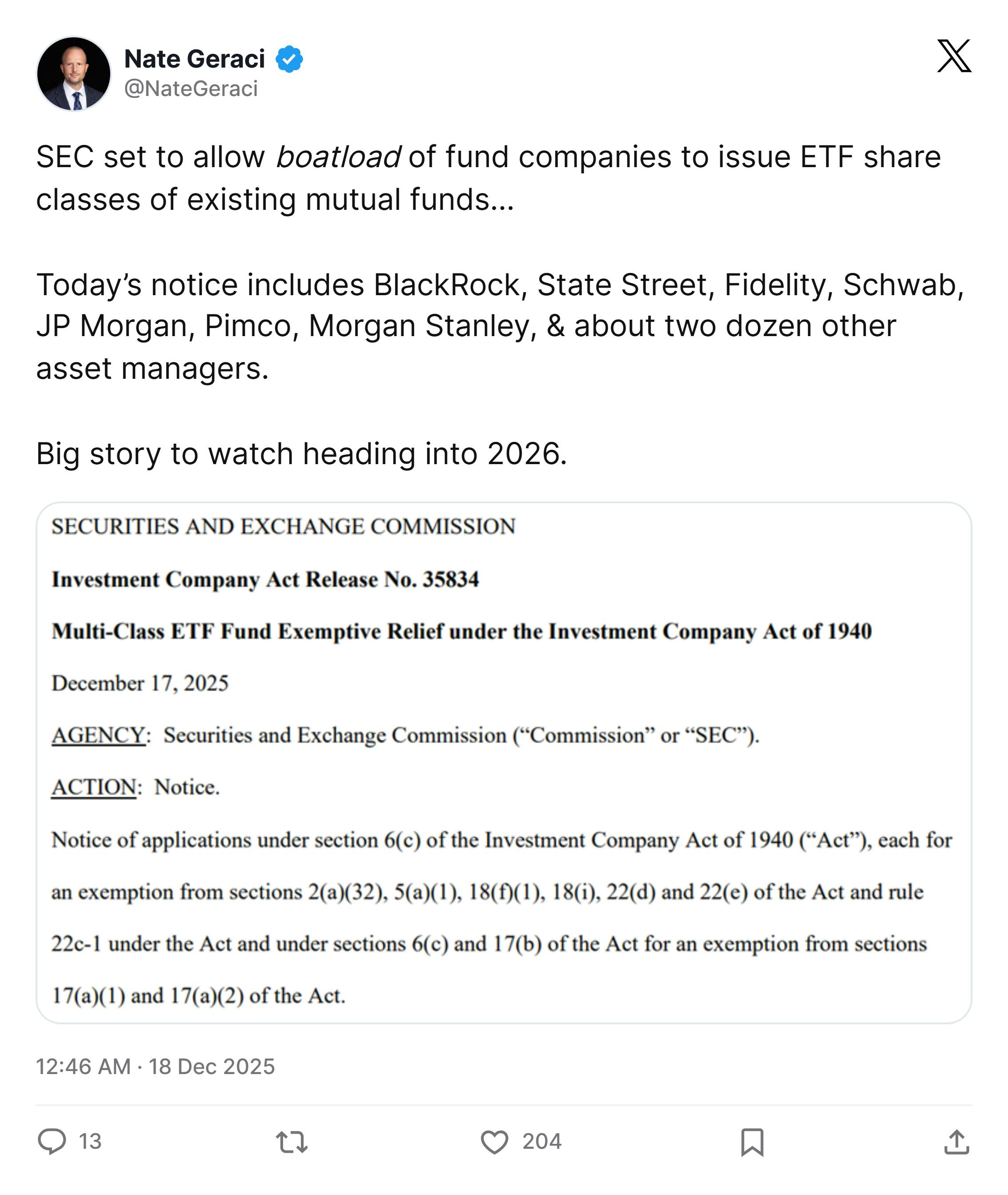
Task: Click the blue verified badge
Action: click(290, 59)
